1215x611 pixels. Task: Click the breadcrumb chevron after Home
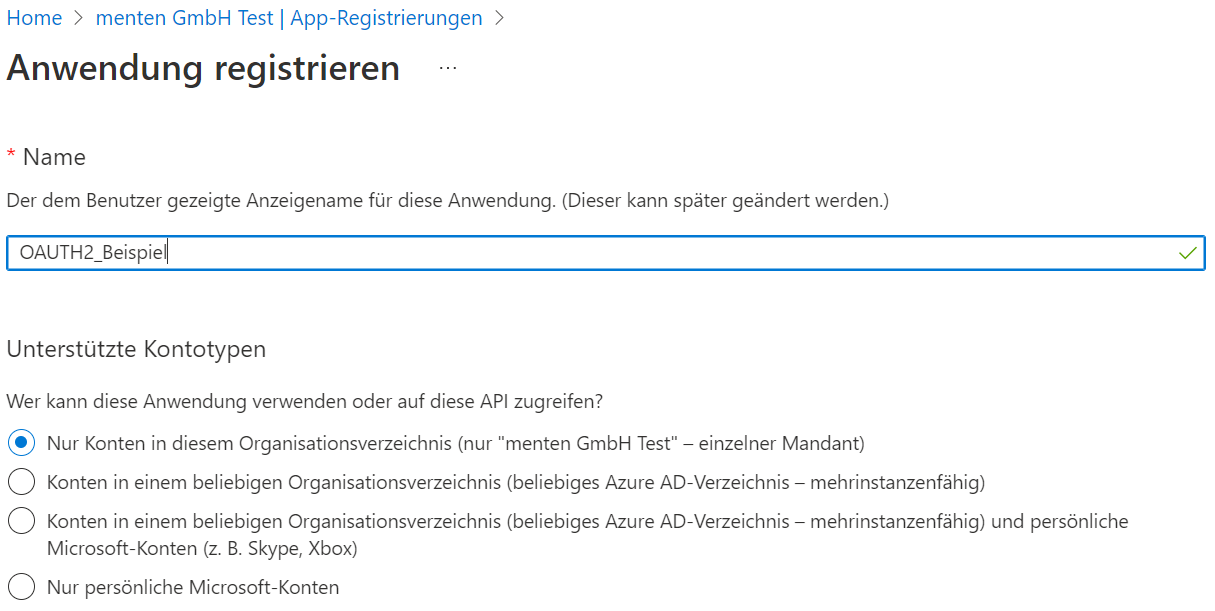tap(79, 19)
